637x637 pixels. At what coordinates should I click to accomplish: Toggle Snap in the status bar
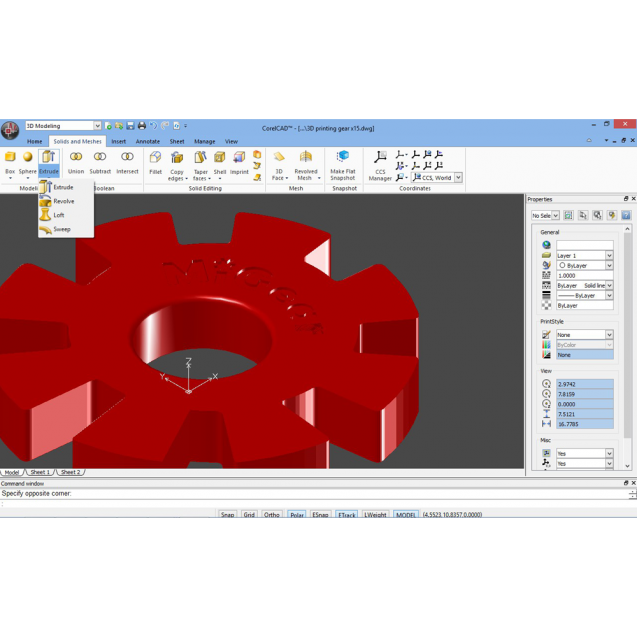coord(228,514)
